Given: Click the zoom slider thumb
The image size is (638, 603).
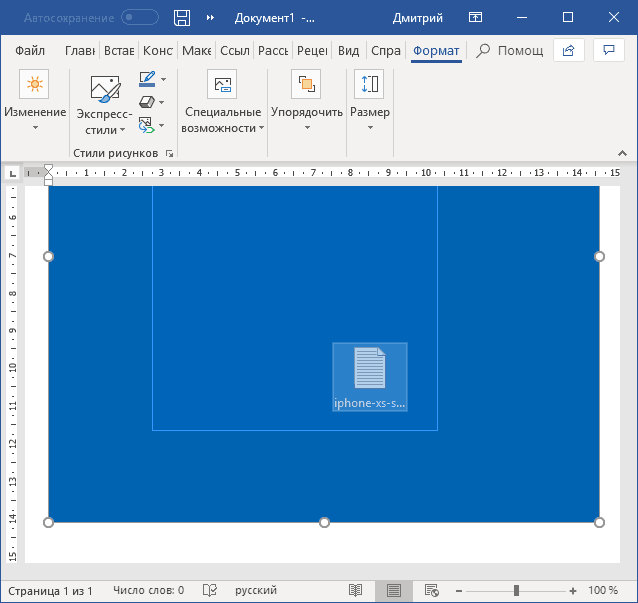Looking at the screenshot, I should [x=516, y=590].
